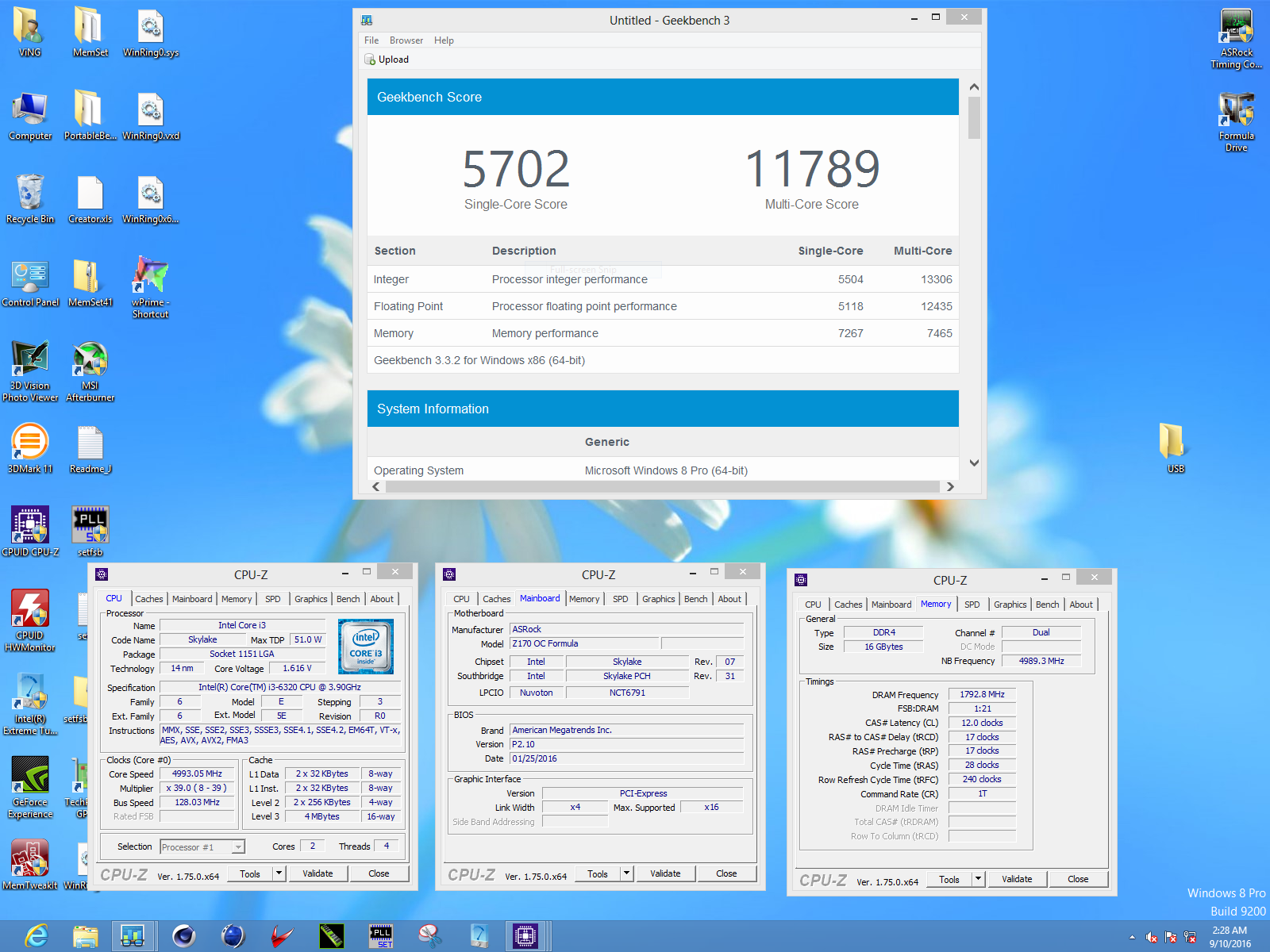
Task: Launch 3DMark 11 desktop icon
Action: [x=29, y=449]
